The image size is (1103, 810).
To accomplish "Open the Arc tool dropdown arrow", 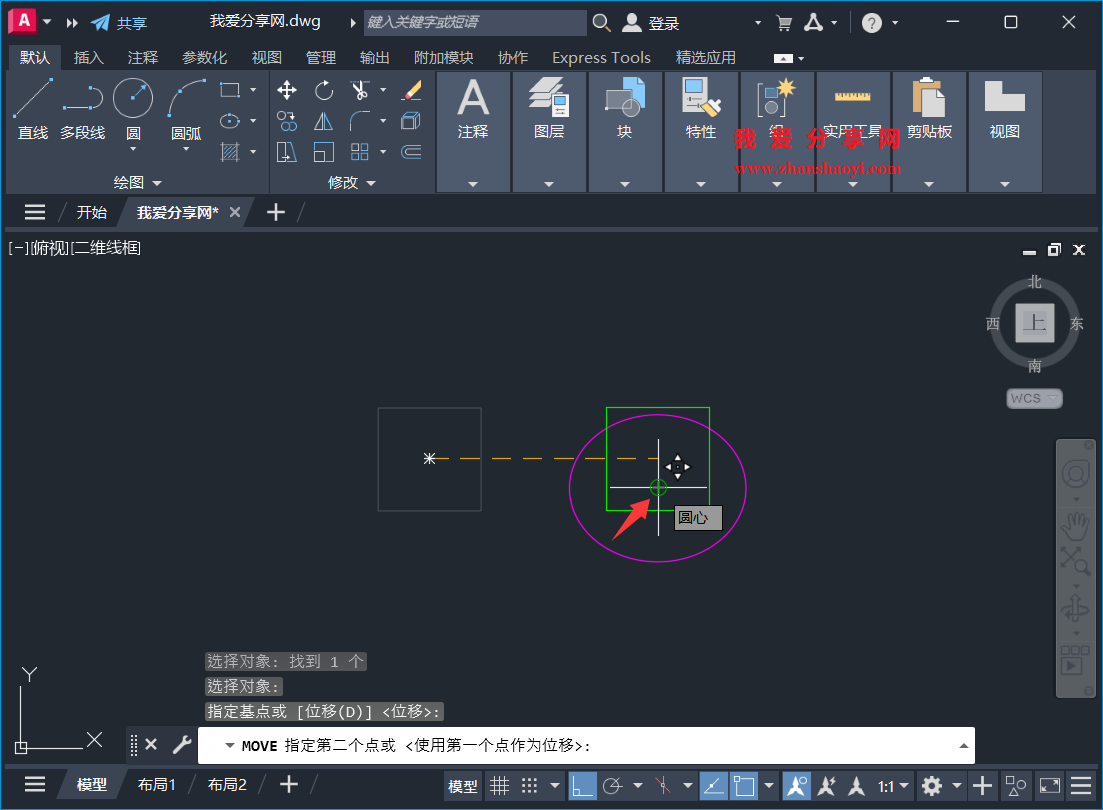I will click(186, 149).
